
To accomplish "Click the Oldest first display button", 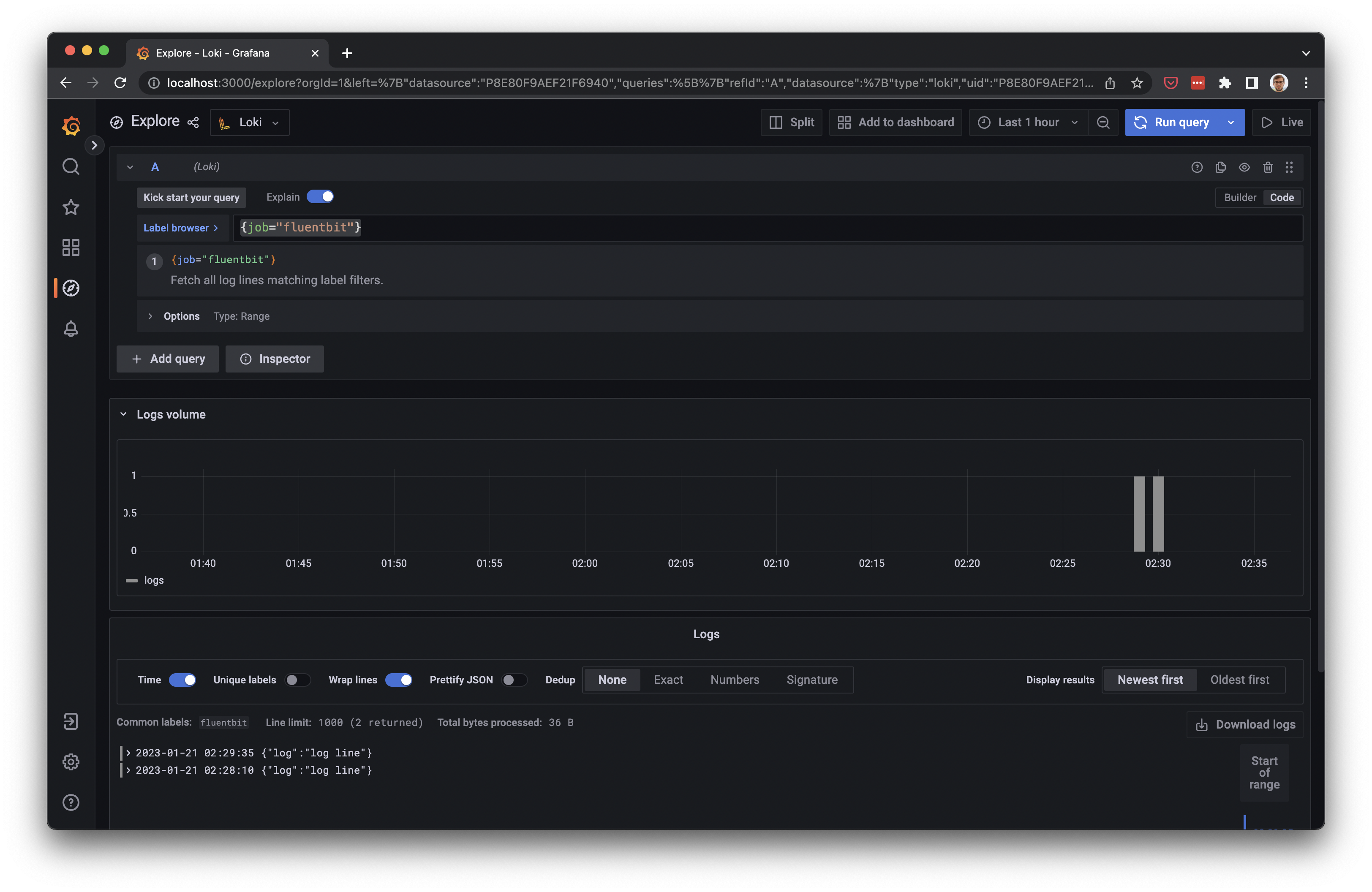I will coord(1240,679).
